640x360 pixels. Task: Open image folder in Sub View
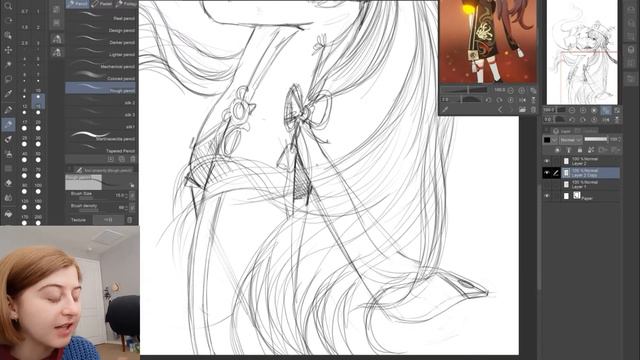click(x=522, y=109)
